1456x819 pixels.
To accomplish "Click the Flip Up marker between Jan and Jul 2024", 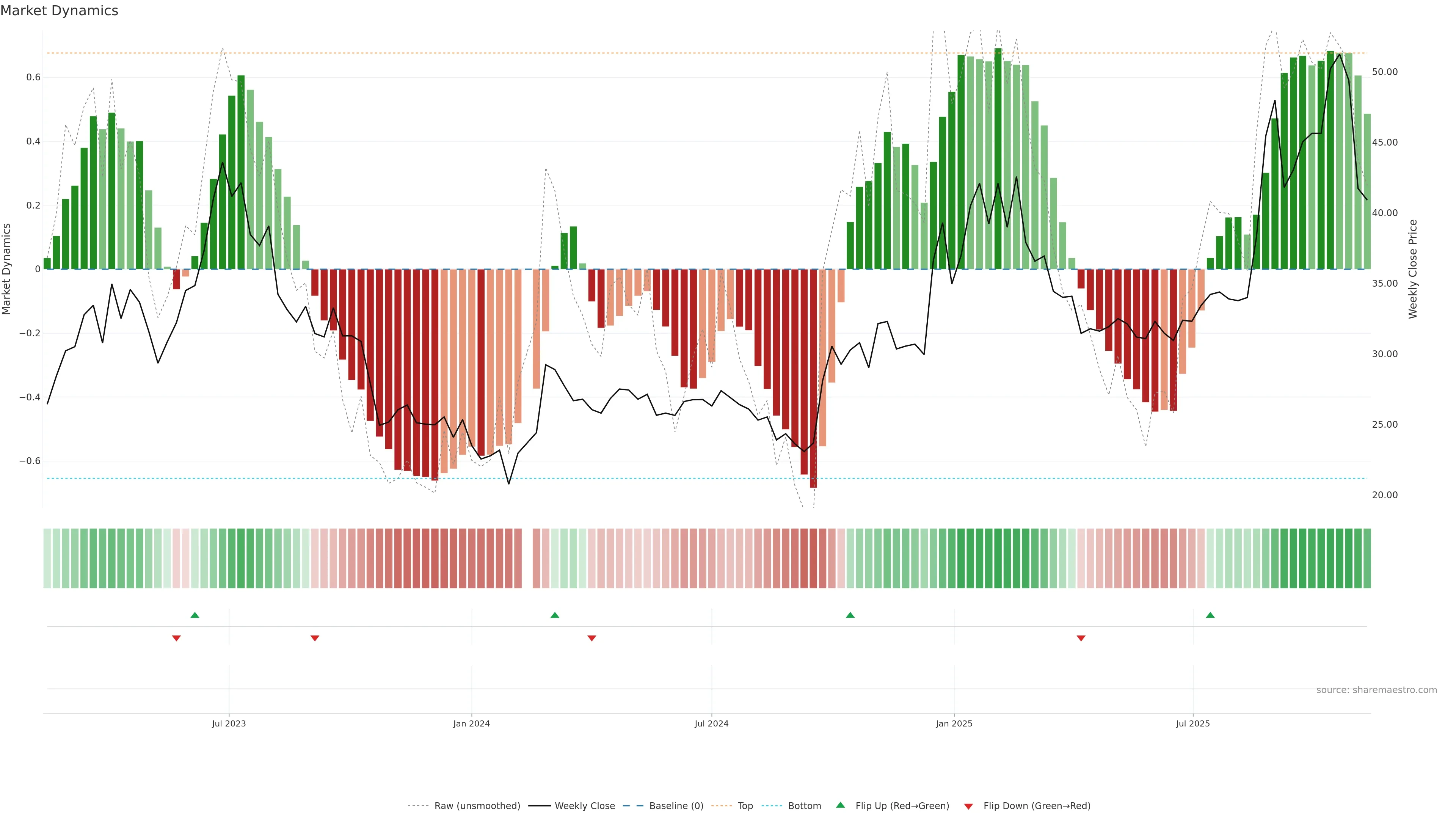I will pyautogui.click(x=554, y=615).
